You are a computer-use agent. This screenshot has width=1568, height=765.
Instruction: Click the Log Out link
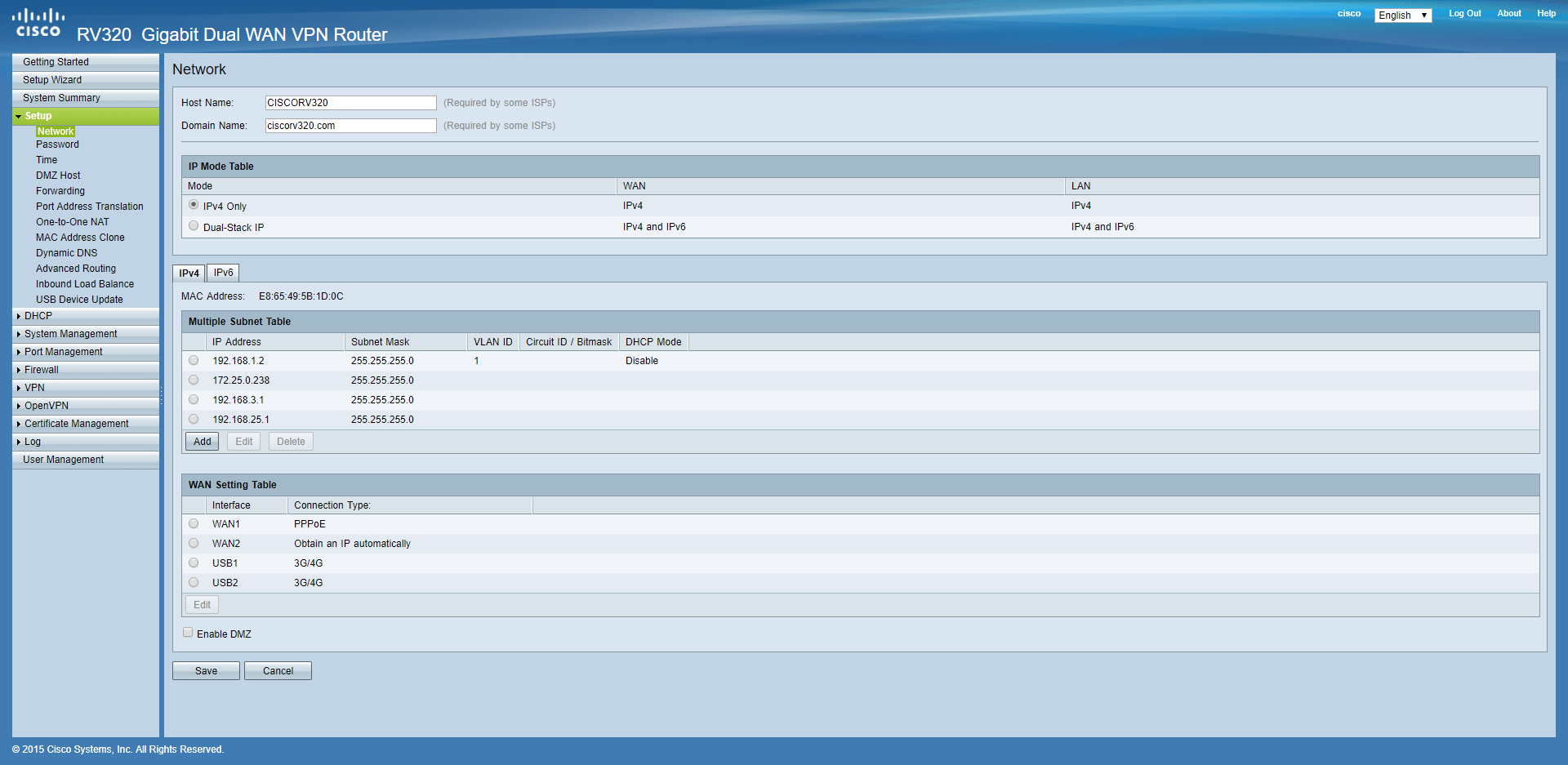point(1464,13)
